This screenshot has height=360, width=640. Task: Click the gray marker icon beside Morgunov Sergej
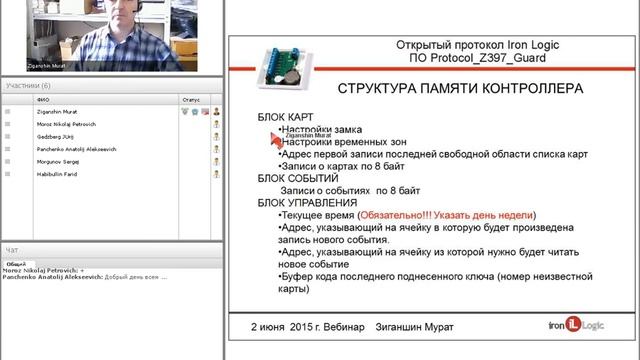coord(7,162)
